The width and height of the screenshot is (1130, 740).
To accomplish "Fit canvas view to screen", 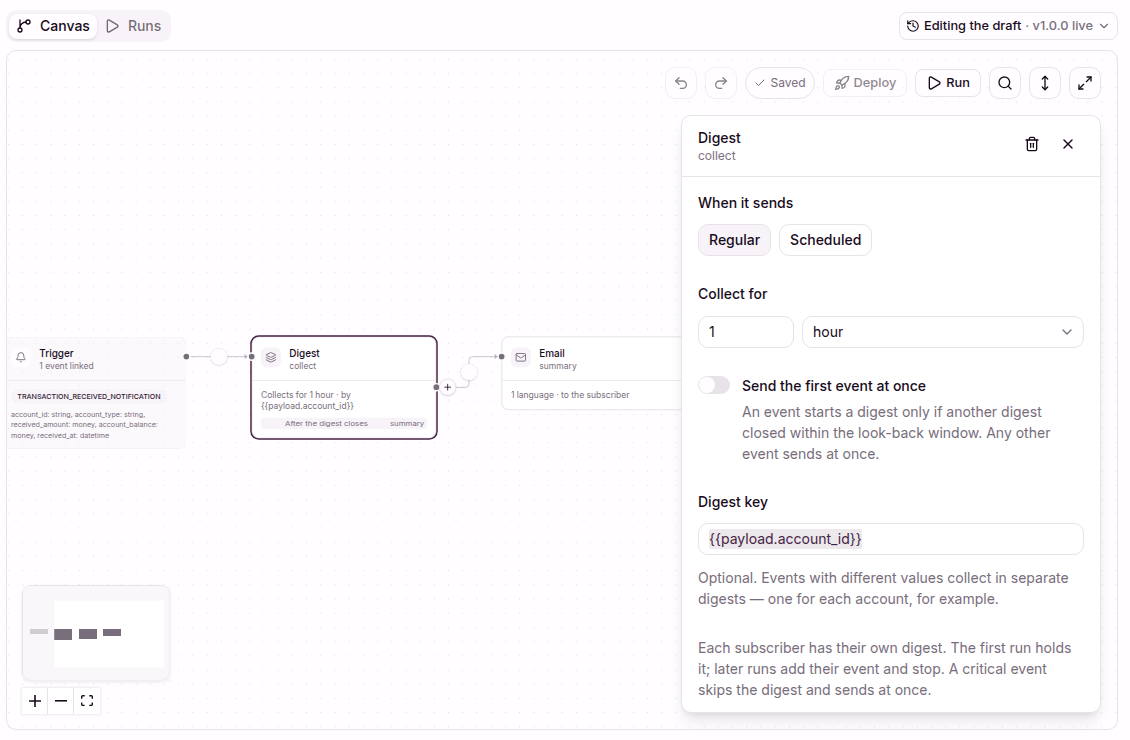I will [x=87, y=701].
